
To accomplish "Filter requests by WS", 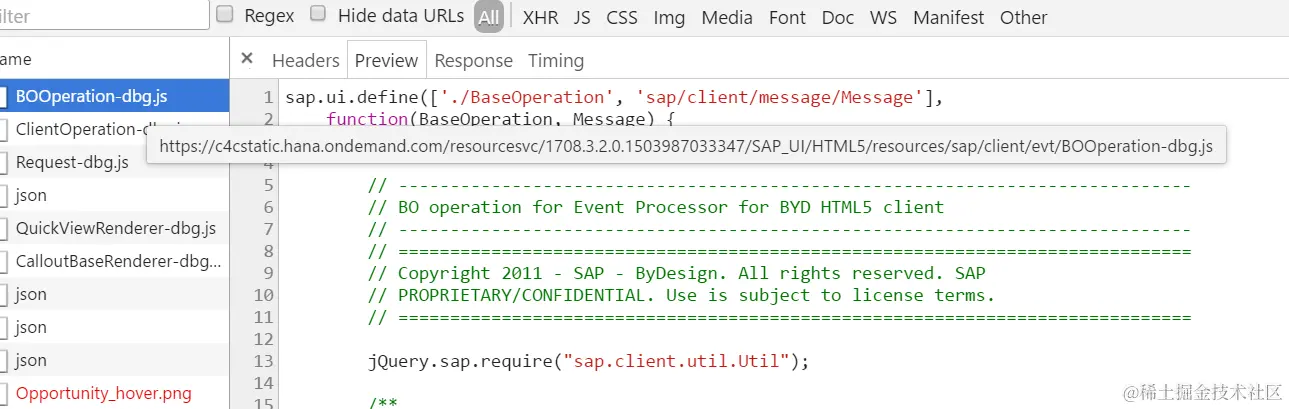I will point(883,17).
